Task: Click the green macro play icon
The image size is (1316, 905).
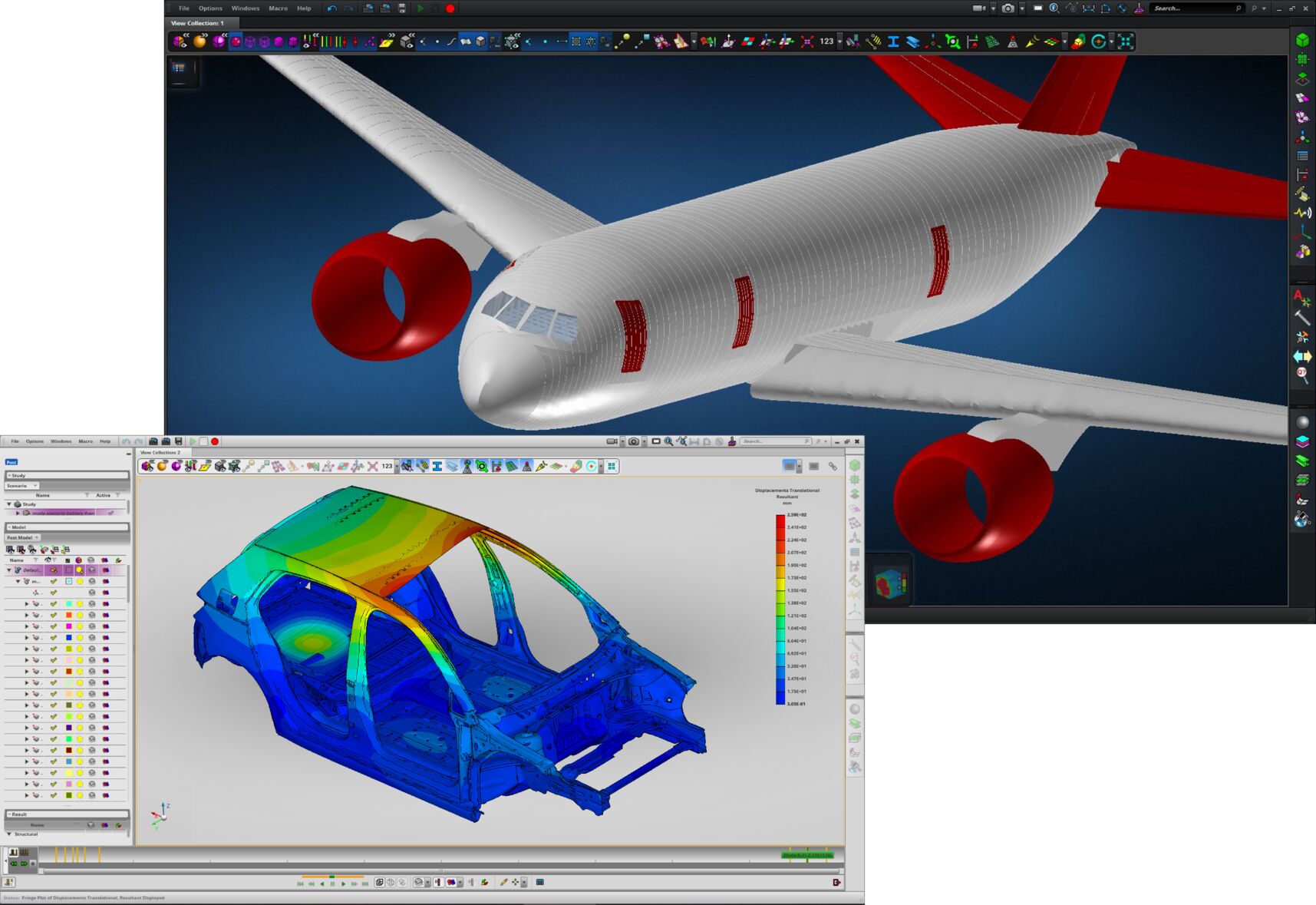Action: click(x=421, y=8)
